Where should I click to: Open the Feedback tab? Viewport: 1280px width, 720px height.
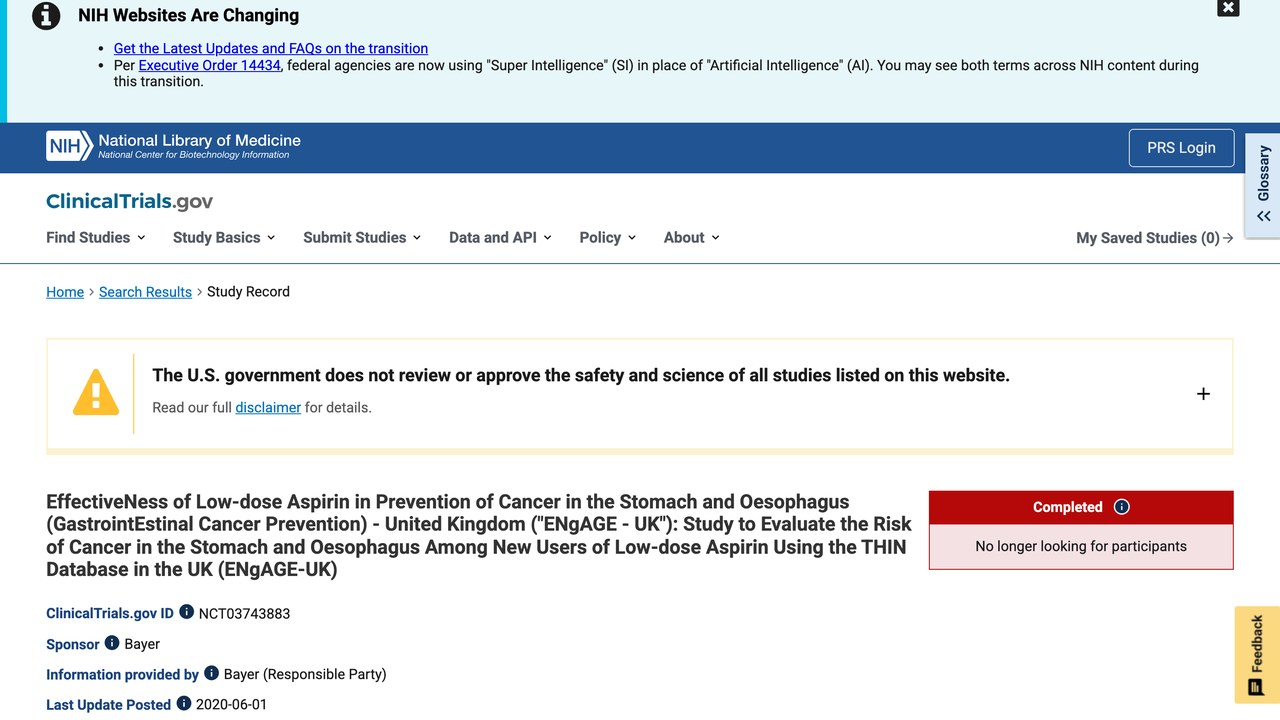(1257, 654)
